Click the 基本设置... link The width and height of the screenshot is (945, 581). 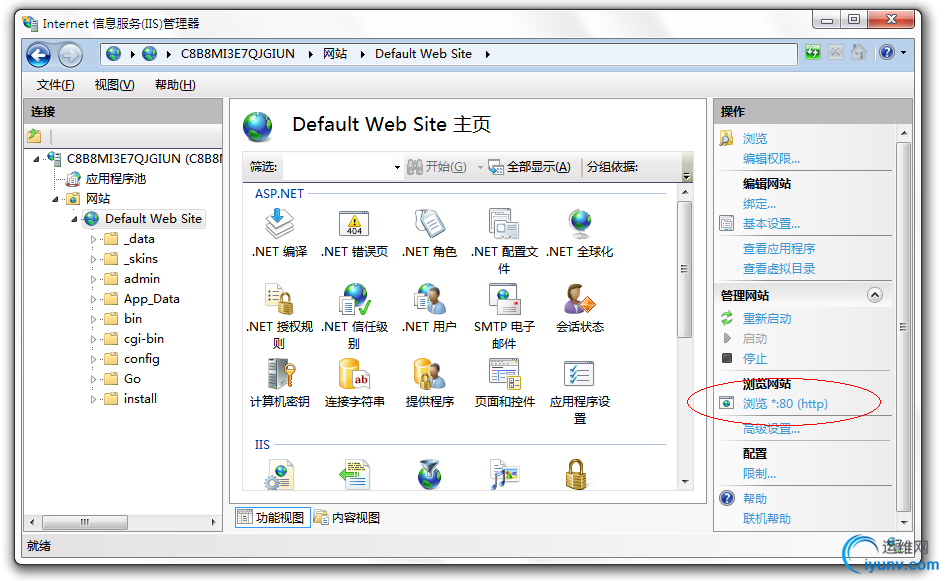point(771,224)
